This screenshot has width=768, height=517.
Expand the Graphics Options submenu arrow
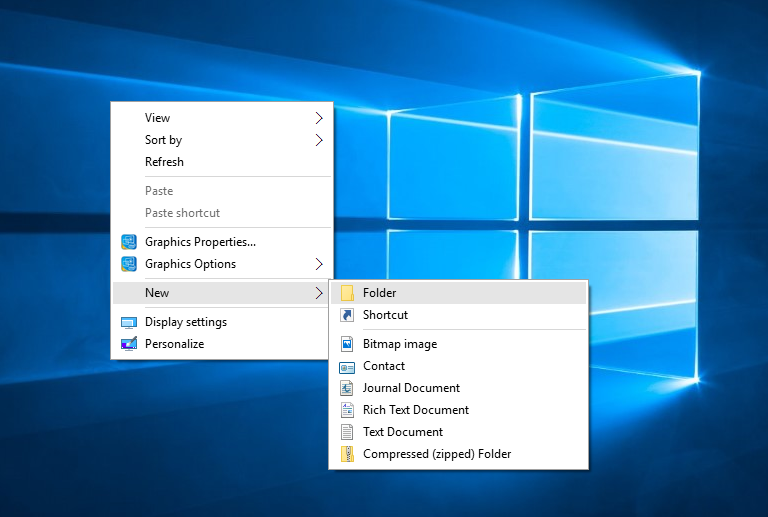coord(319,264)
